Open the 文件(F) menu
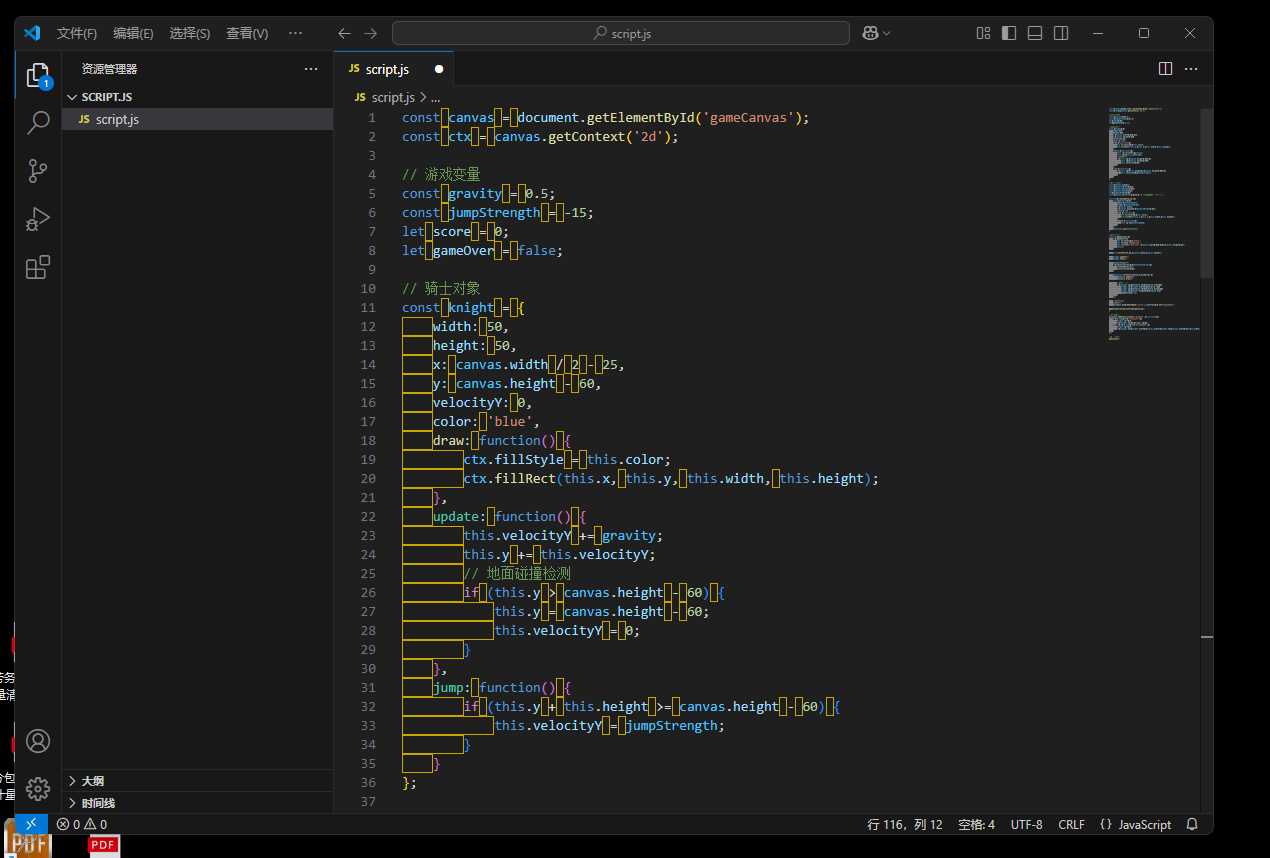 [x=77, y=33]
